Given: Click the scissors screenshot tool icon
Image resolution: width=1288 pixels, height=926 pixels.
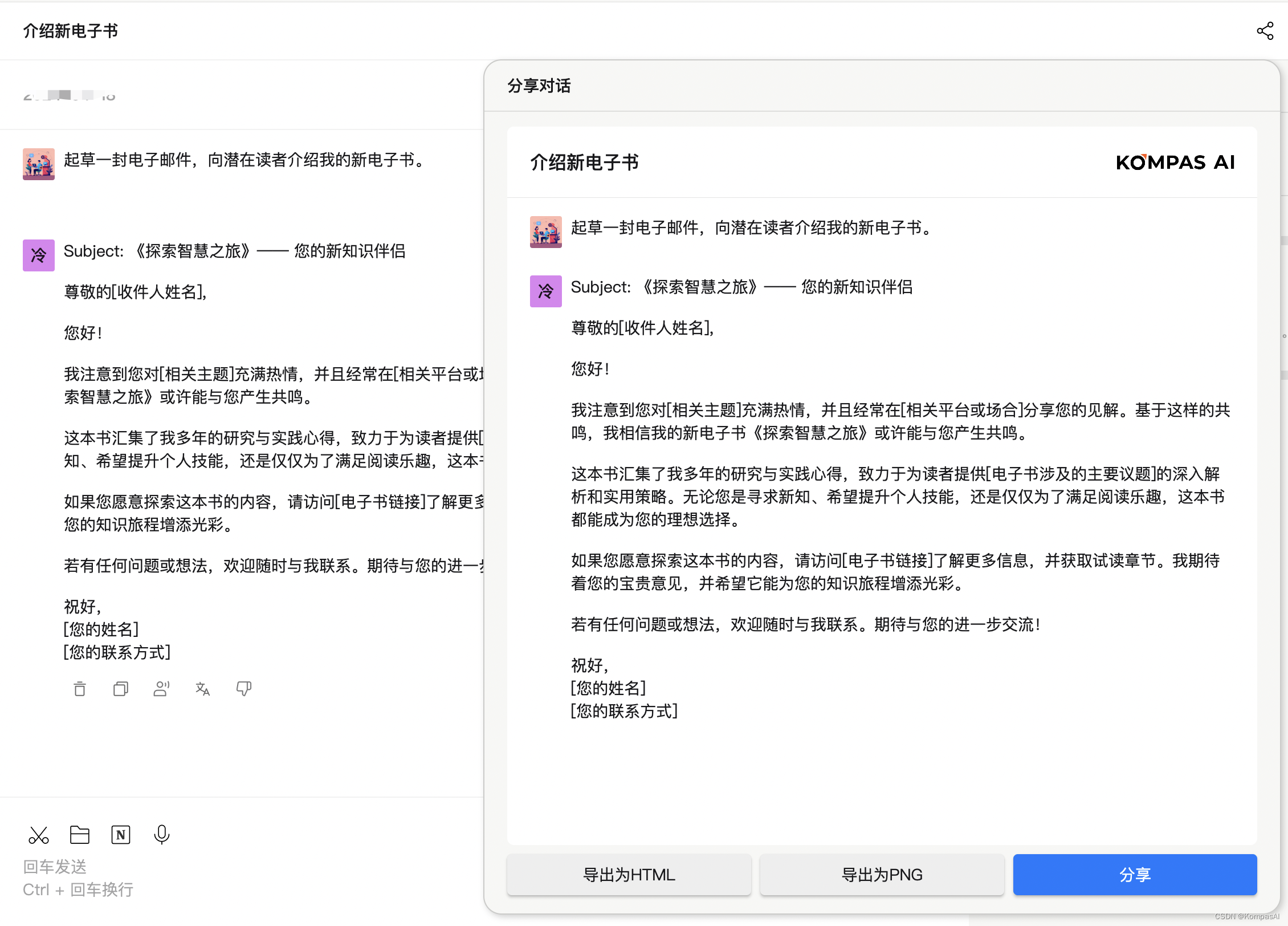Looking at the screenshot, I should click(x=39, y=835).
